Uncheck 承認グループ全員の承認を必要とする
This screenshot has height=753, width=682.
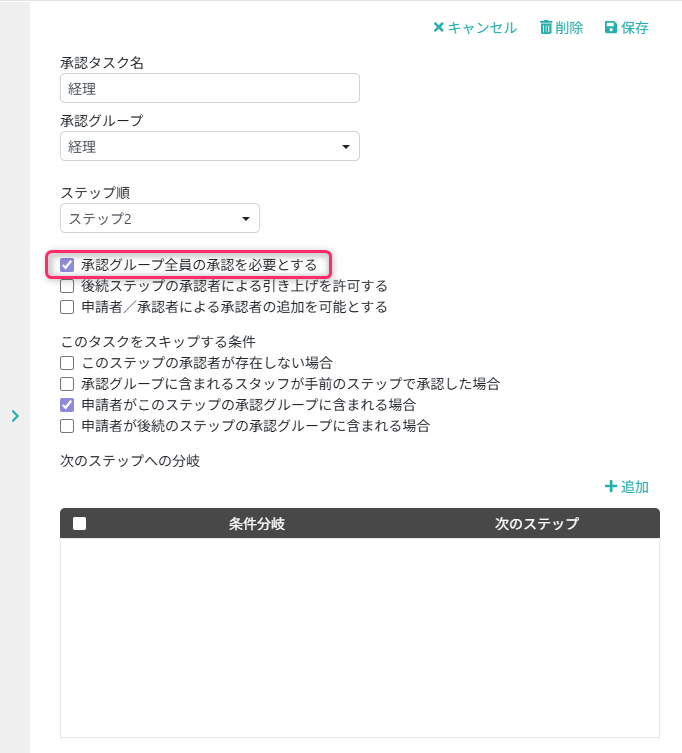67,265
